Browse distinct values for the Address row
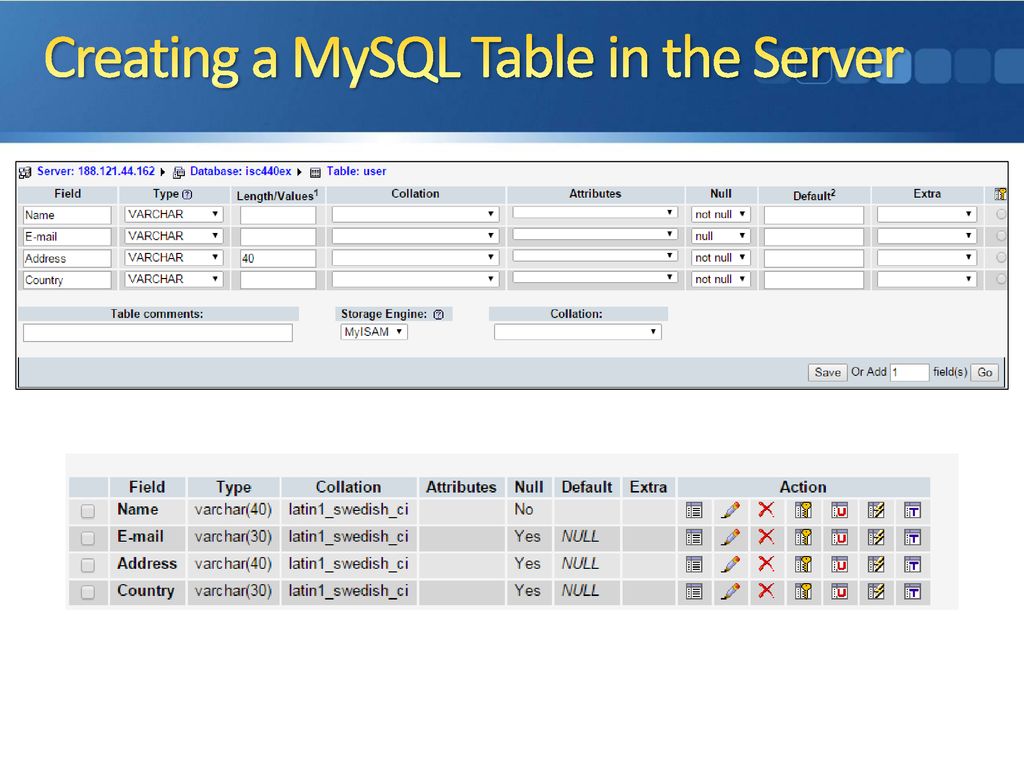Viewport: 1024px width, 768px height. pos(694,565)
